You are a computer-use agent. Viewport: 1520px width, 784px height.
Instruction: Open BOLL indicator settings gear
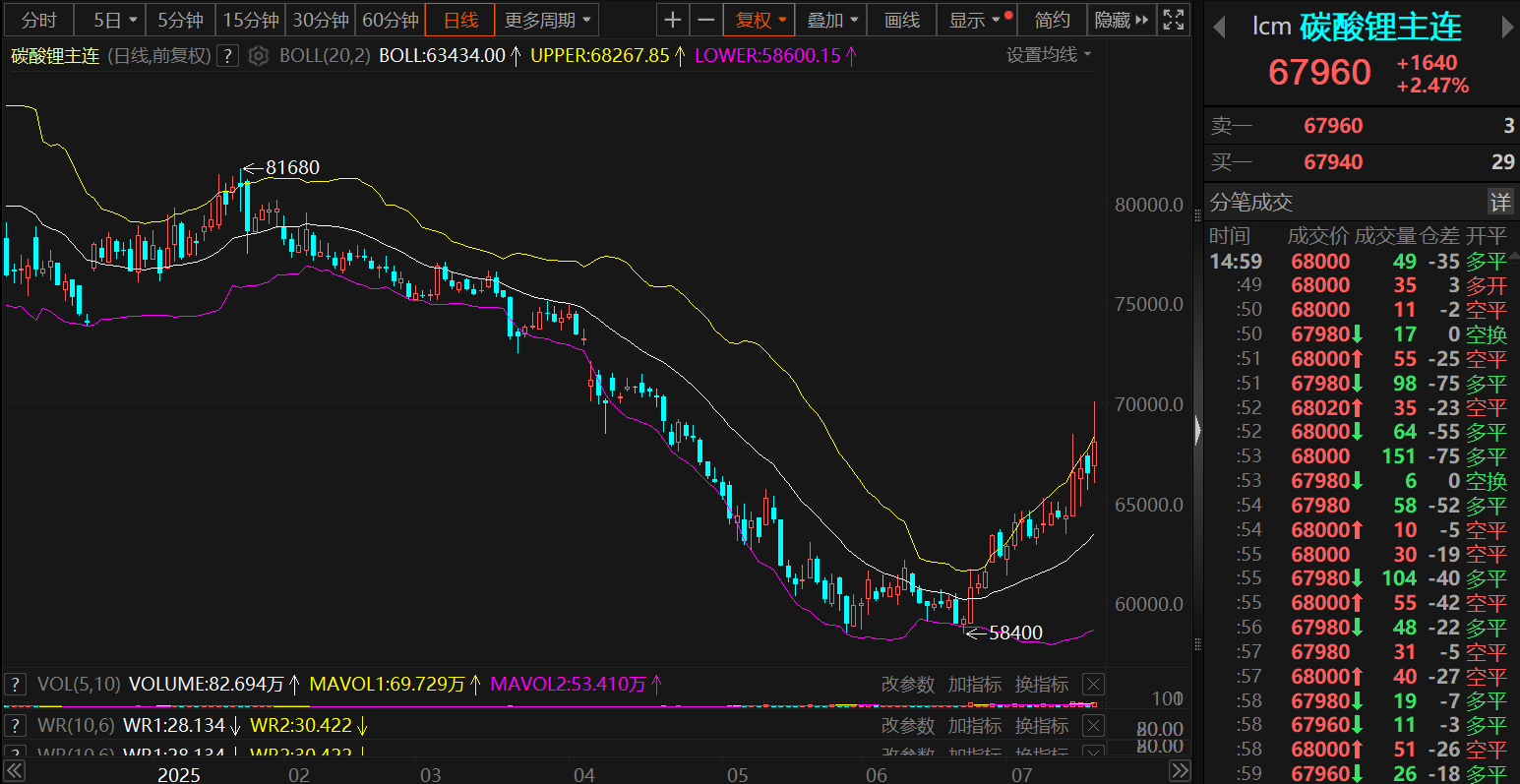coord(258,56)
